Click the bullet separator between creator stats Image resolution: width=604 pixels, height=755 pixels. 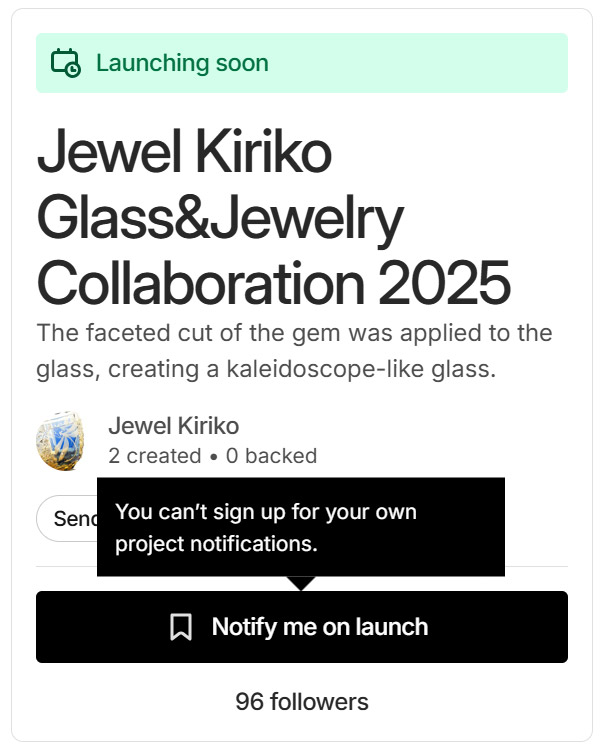coord(214,457)
